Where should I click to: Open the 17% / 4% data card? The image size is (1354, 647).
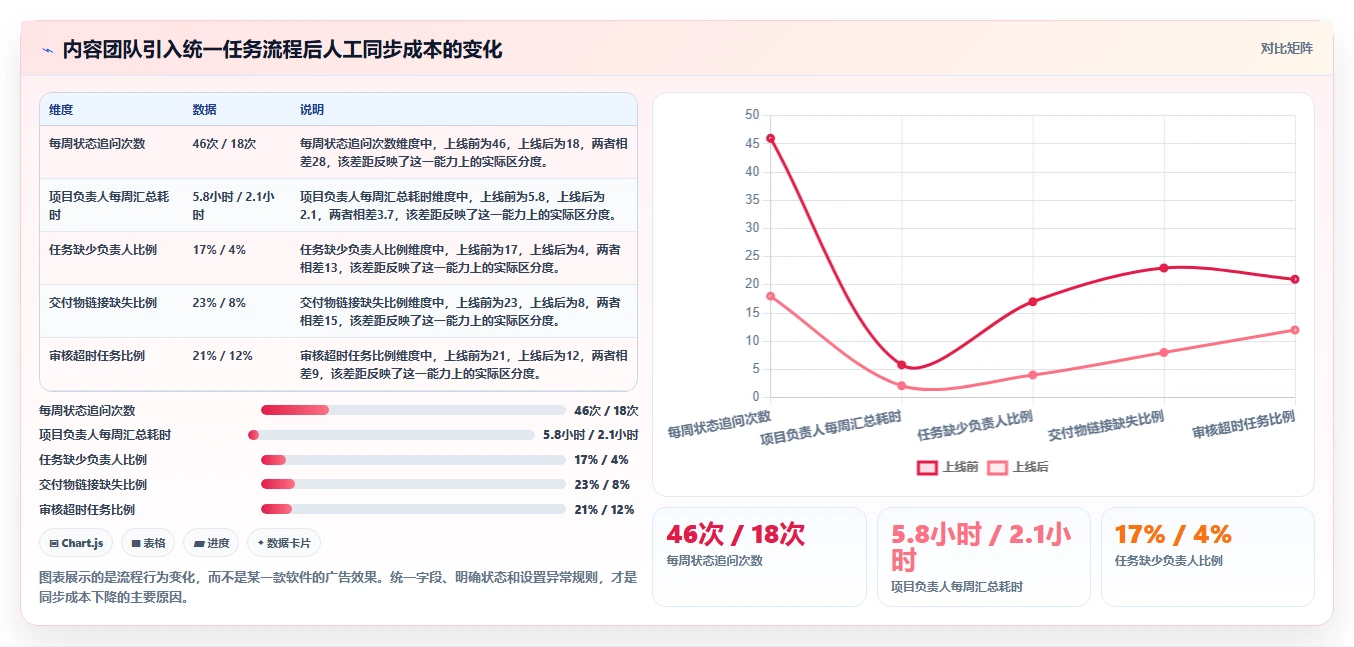[1207, 557]
